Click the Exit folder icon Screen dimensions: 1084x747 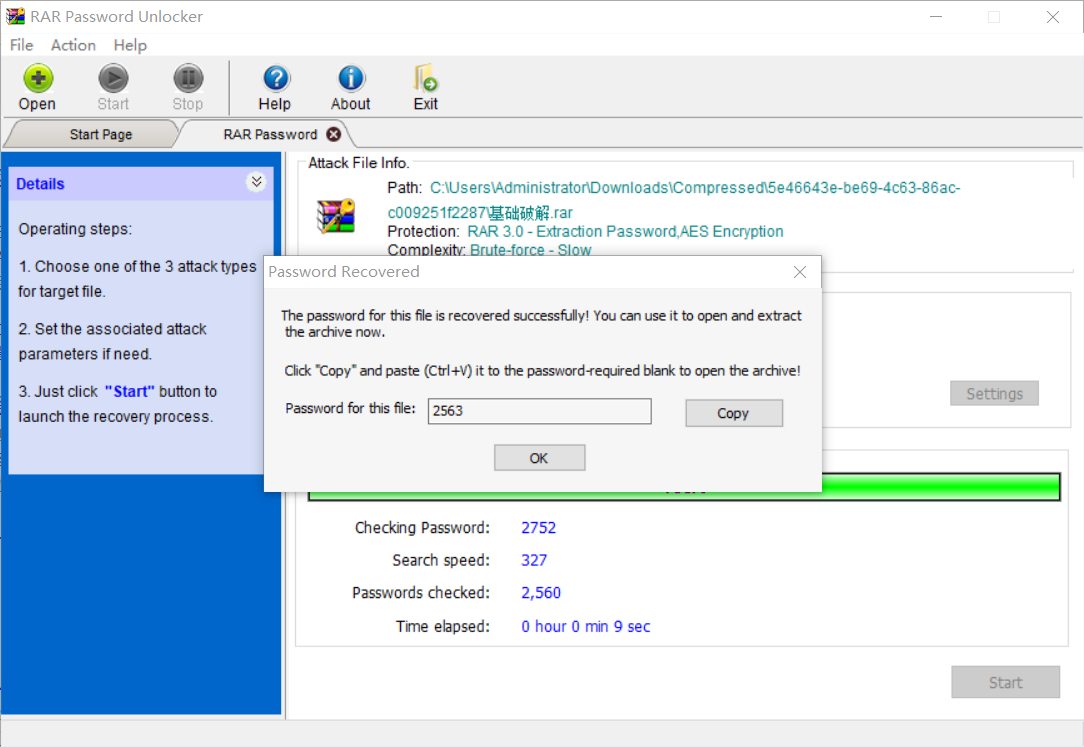point(426,78)
